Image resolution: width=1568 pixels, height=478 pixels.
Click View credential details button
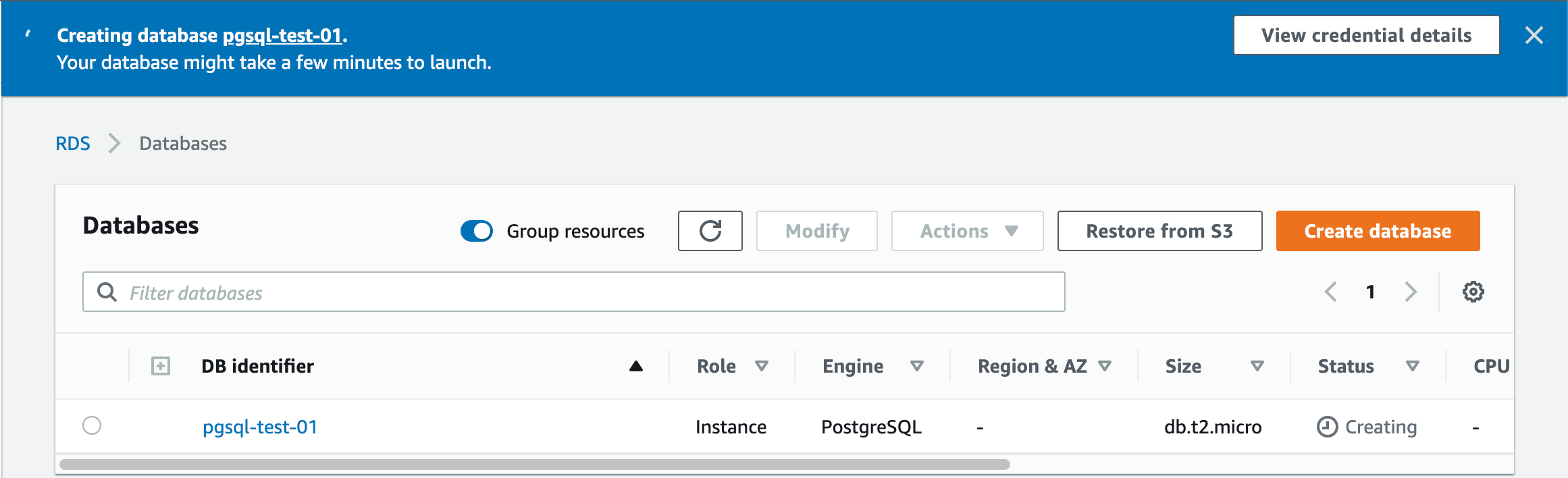point(1366,35)
